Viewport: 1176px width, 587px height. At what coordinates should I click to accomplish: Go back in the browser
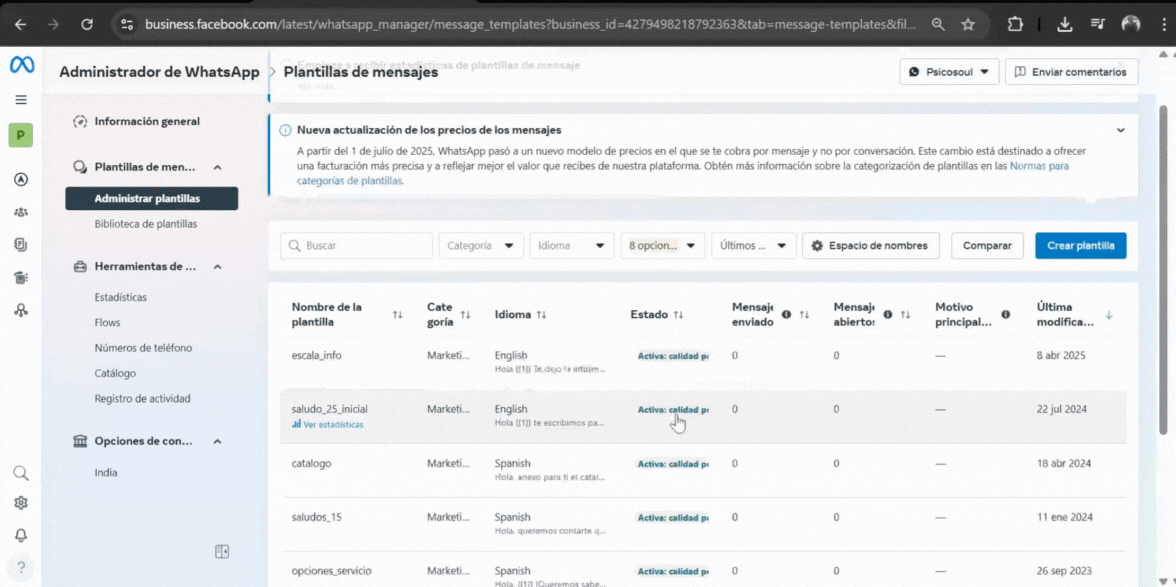20,24
